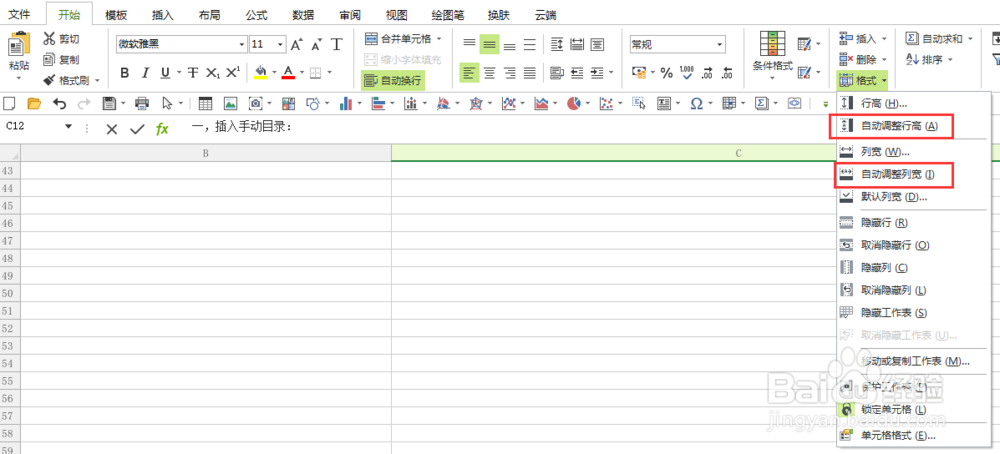Select row 50 header

tap(10, 293)
